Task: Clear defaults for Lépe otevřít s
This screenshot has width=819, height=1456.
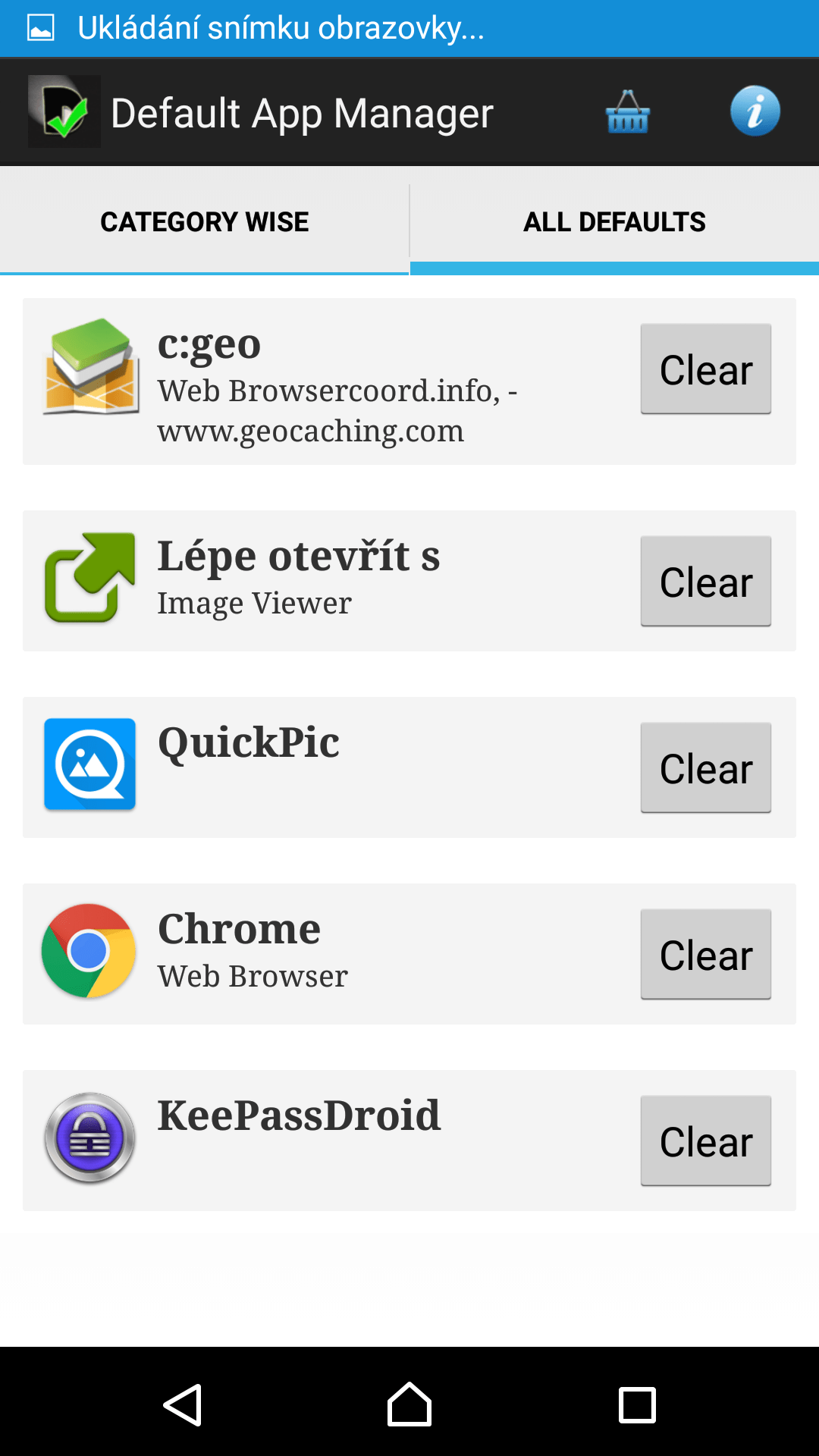Action: click(706, 582)
